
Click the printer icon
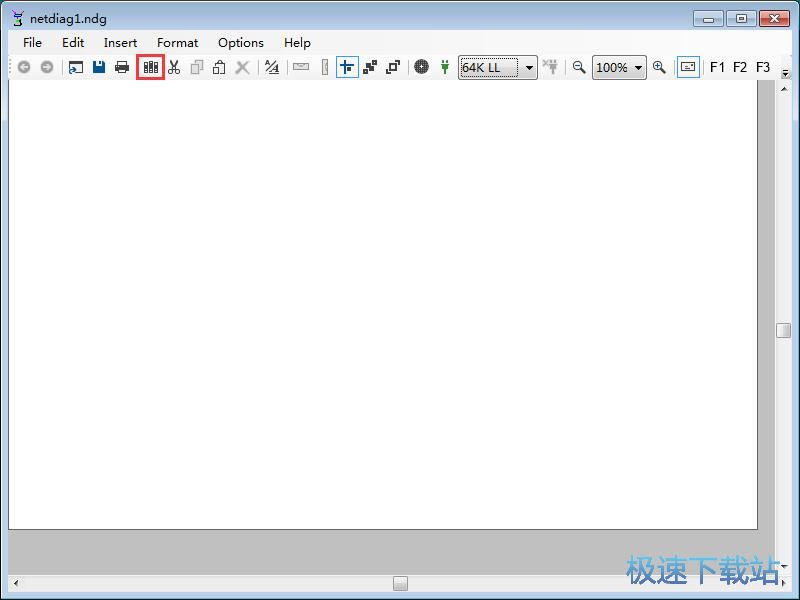click(x=122, y=67)
